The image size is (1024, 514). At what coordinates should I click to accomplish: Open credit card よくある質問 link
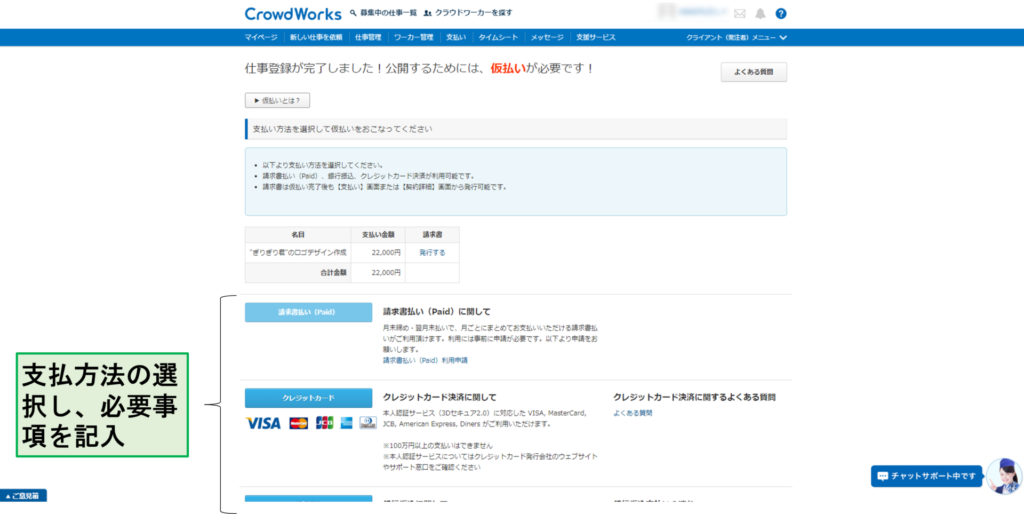(x=633, y=413)
